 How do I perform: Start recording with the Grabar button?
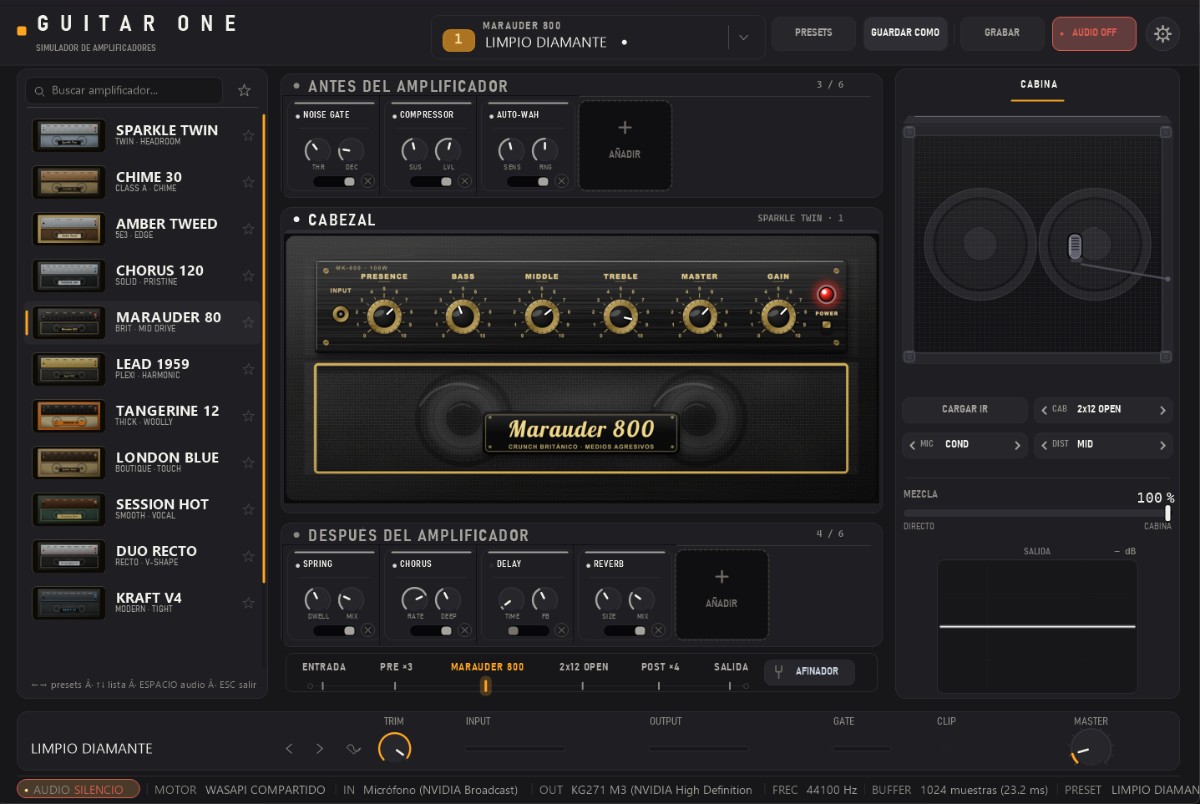pos(1001,33)
